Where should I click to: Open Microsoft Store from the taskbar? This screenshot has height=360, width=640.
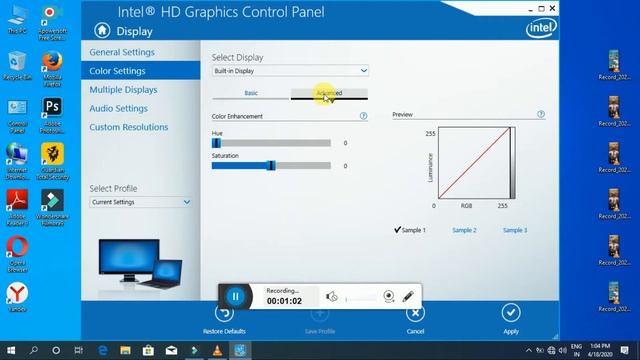point(148,350)
